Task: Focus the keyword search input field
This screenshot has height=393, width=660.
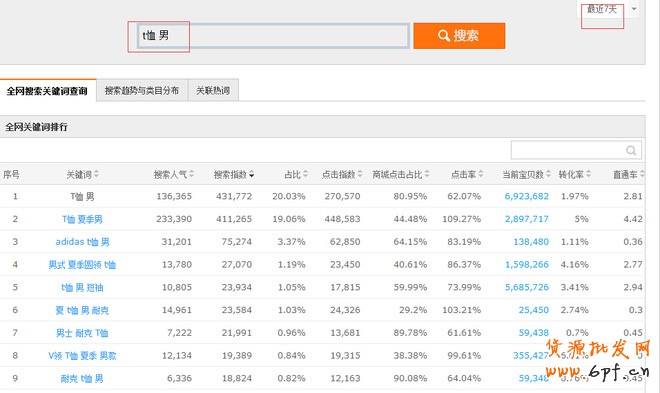Action: pos(273,36)
